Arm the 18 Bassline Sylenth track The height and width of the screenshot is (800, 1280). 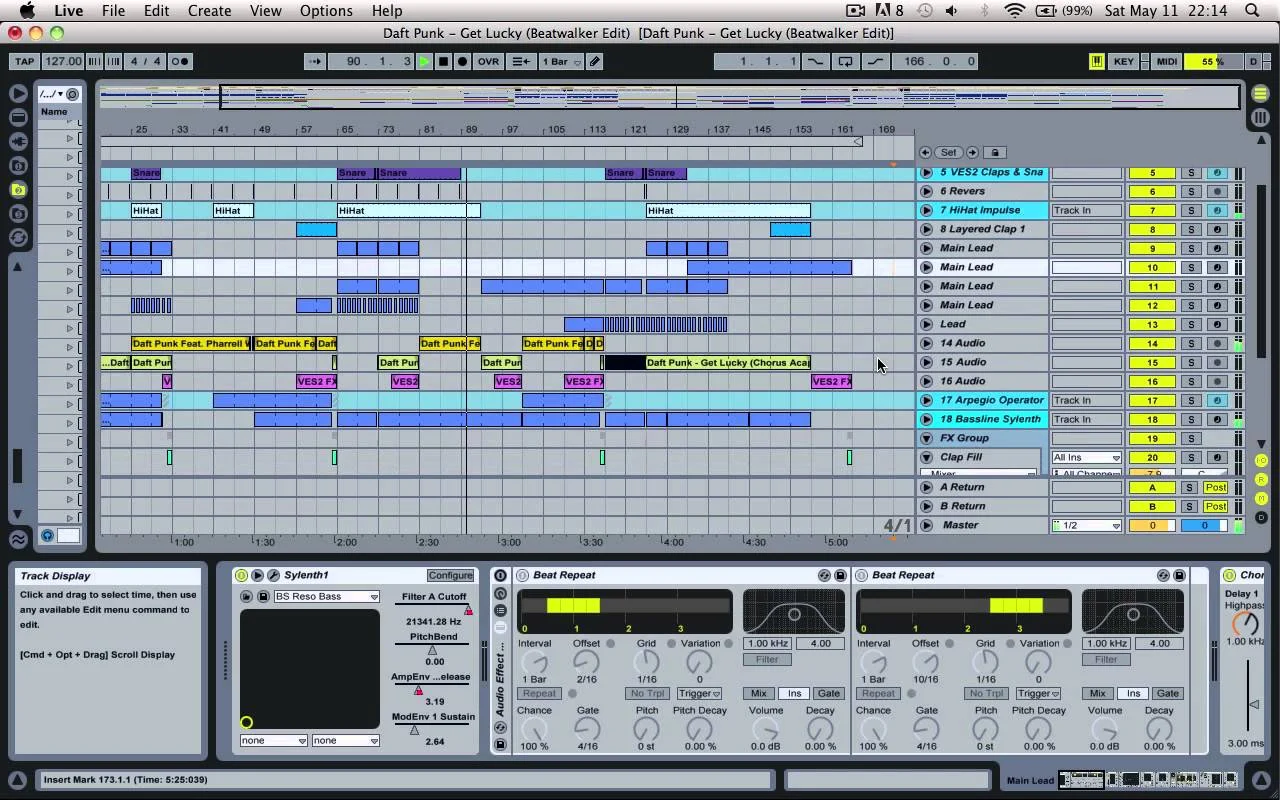coord(1217,419)
